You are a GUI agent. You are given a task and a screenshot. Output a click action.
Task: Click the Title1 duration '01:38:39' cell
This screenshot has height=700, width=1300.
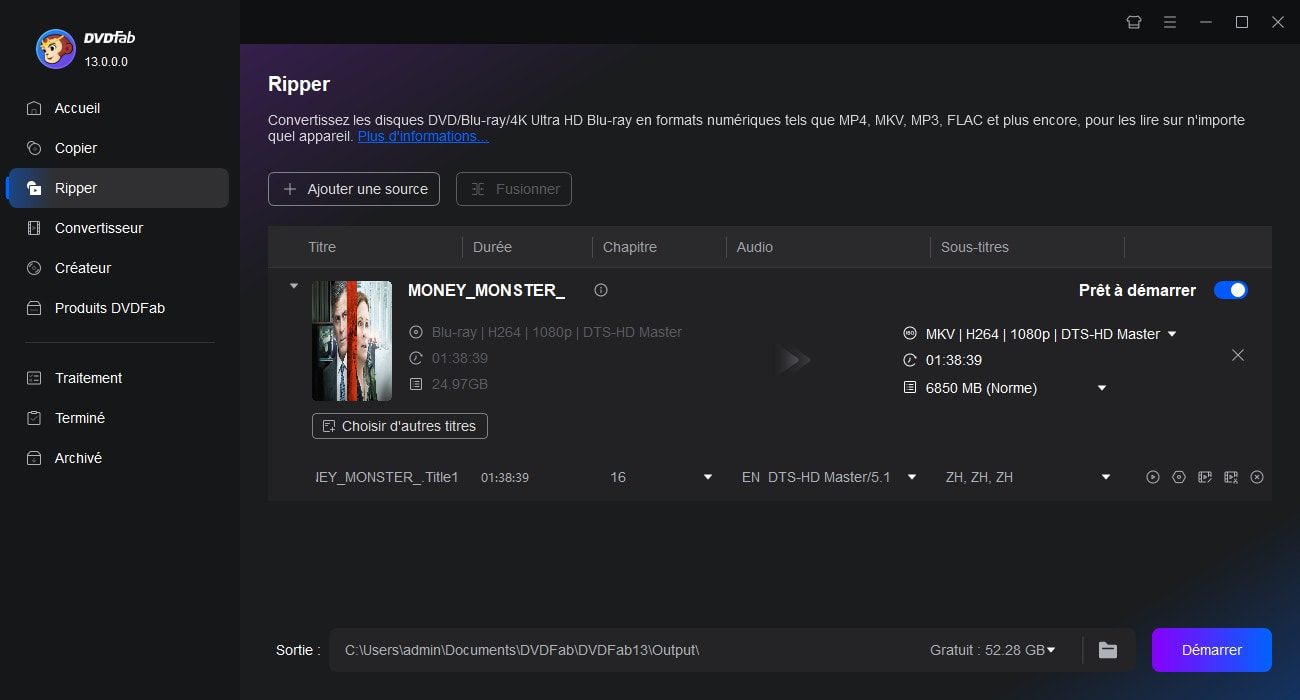(505, 477)
